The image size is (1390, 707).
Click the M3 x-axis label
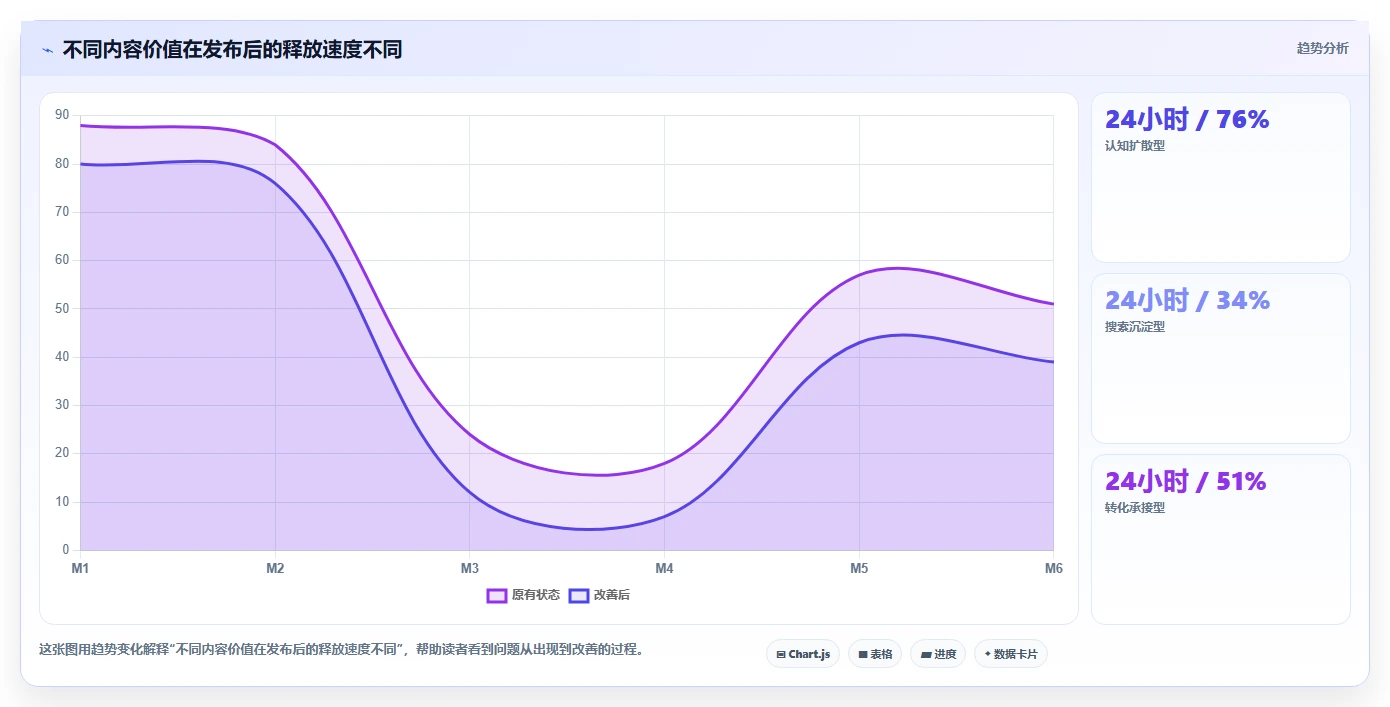click(x=470, y=568)
